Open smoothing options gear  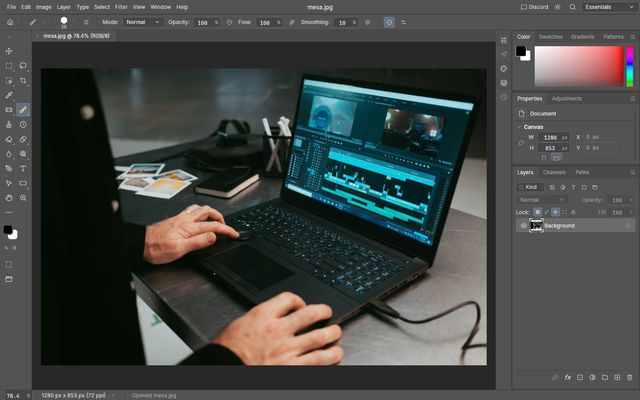pos(367,22)
